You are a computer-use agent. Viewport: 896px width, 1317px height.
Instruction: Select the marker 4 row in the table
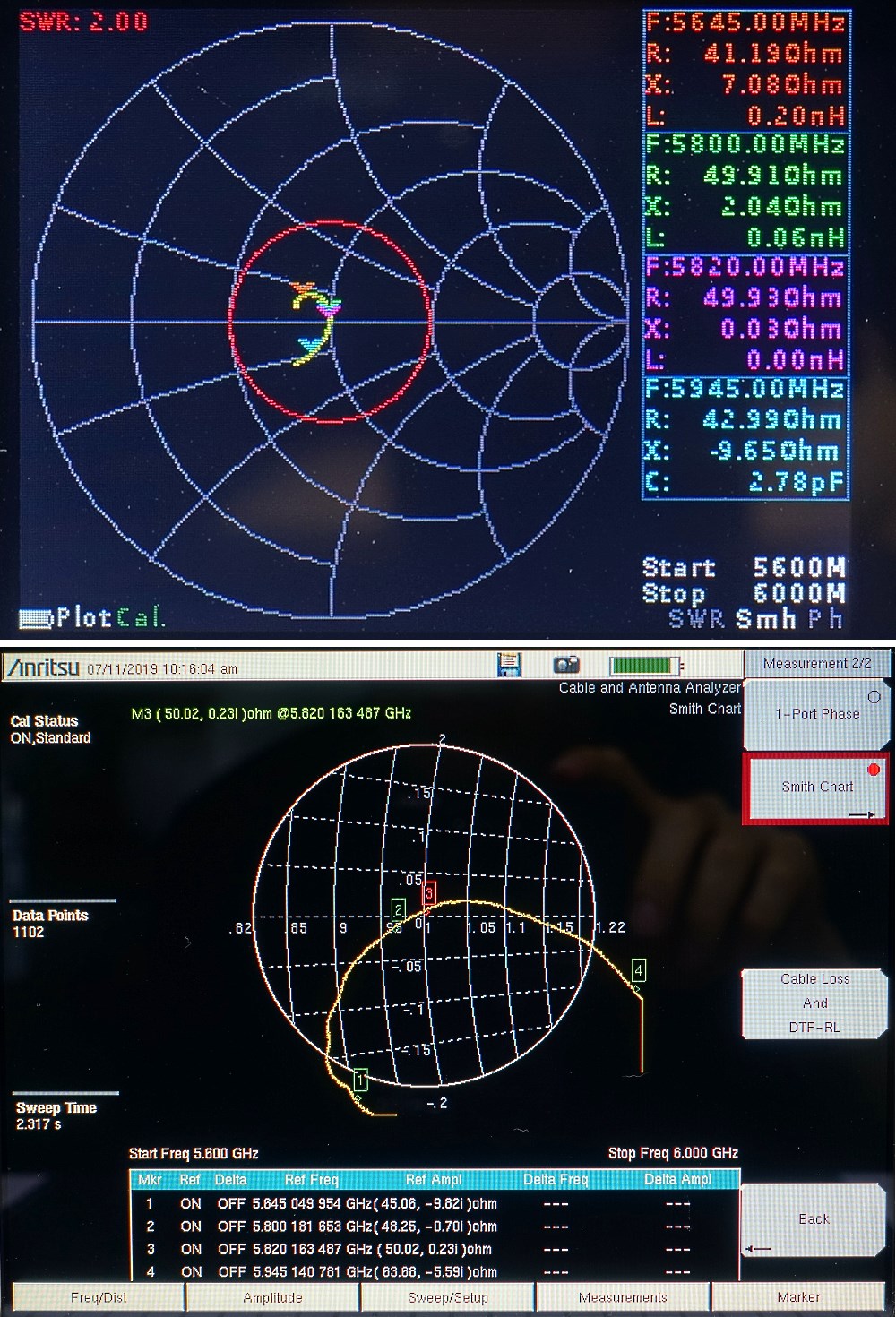tap(403, 1270)
